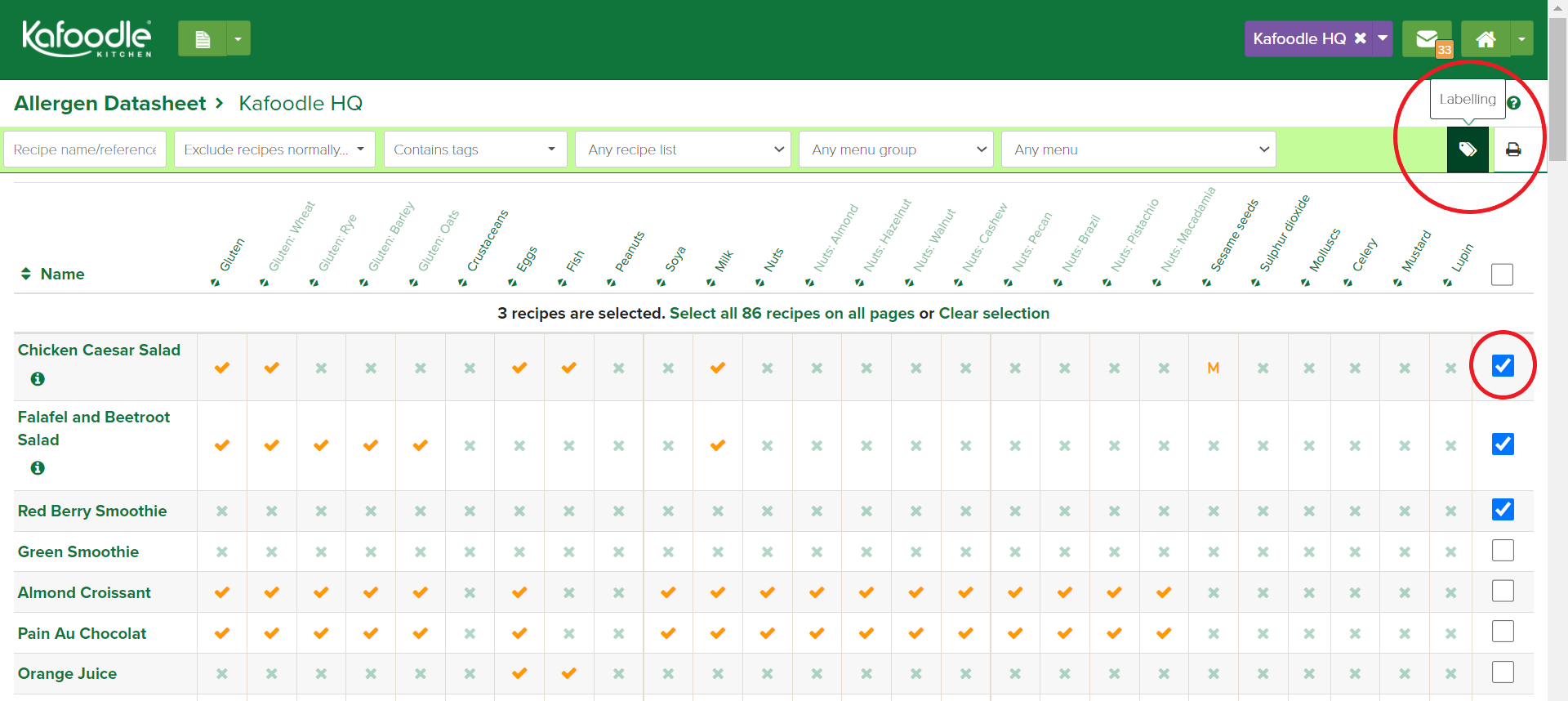
Task: Click Clear selection link
Action: click(994, 314)
